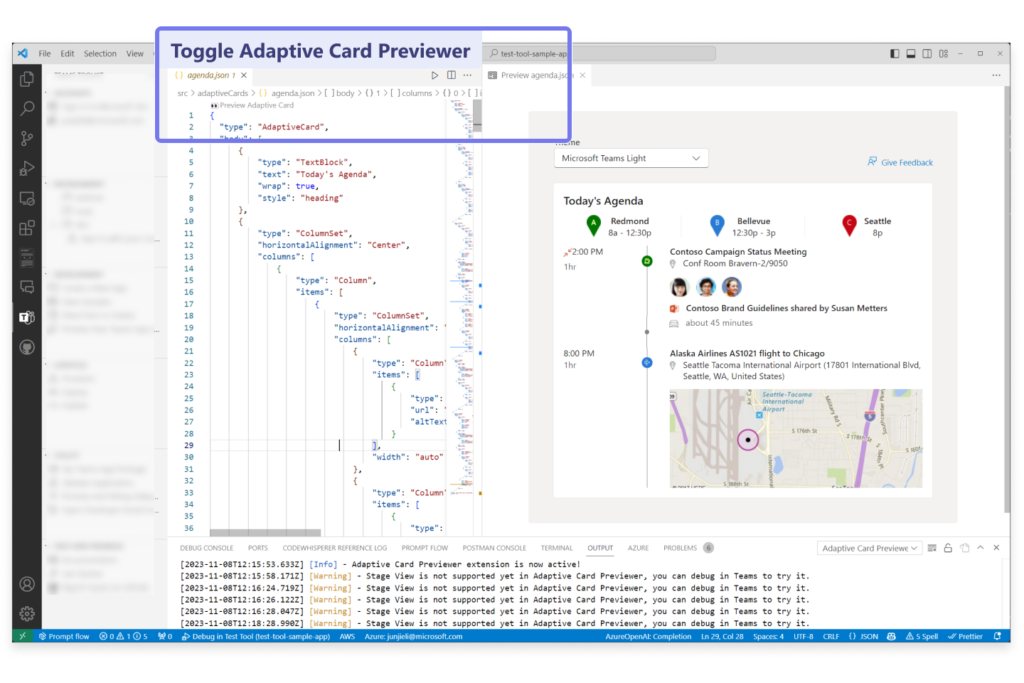The image size is (1024, 683).
Task: Click the Run play icon above editor
Action: (434, 75)
